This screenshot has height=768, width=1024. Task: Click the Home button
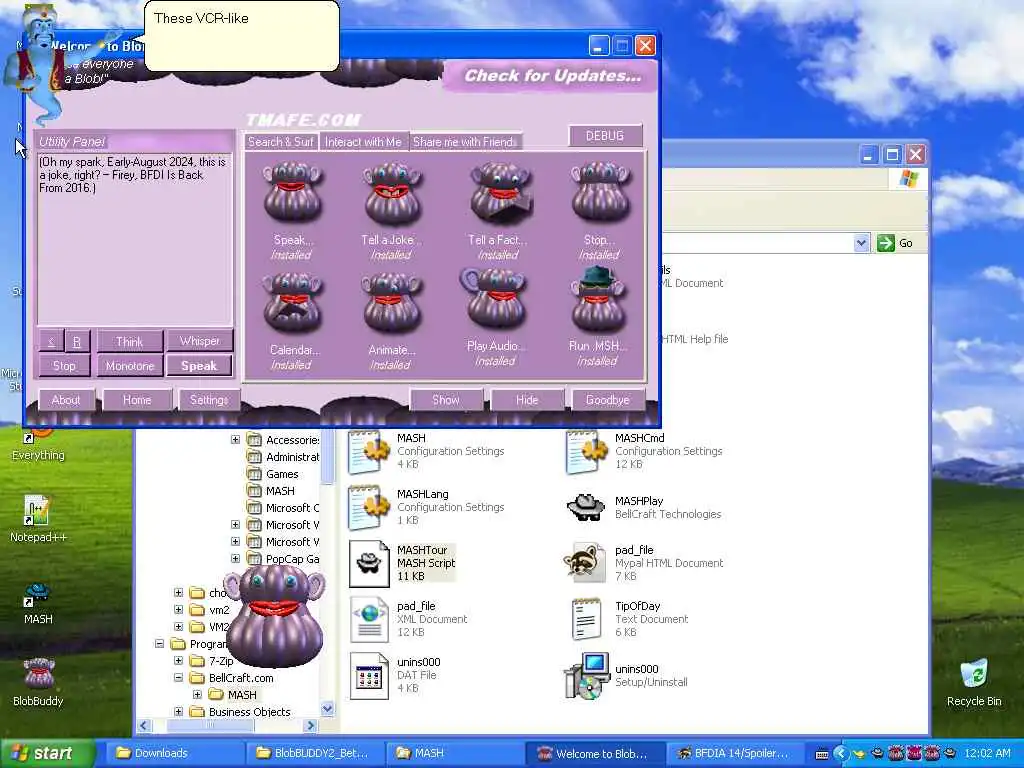[x=137, y=400]
